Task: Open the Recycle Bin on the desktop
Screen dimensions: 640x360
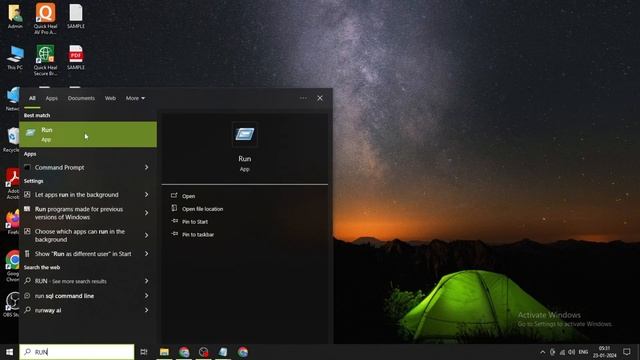Action: (11, 140)
